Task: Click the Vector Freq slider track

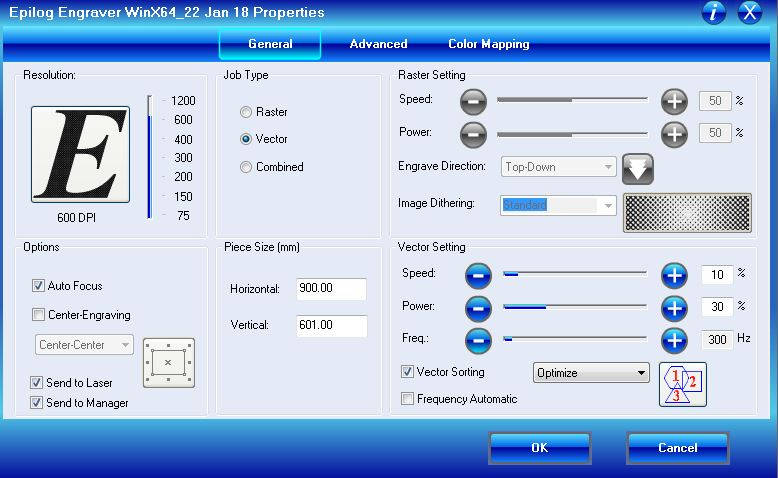Action: [575, 339]
